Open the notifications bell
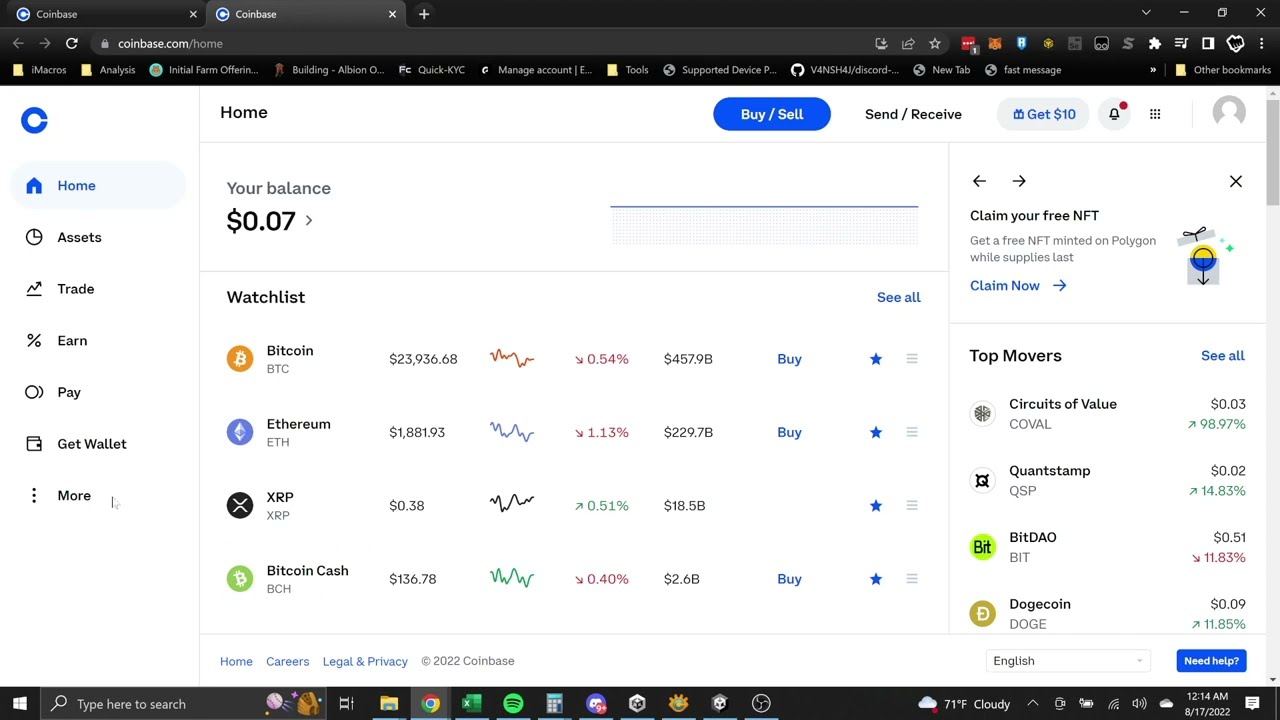This screenshot has width=1280, height=720. pyautogui.click(x=1114, y=114)
